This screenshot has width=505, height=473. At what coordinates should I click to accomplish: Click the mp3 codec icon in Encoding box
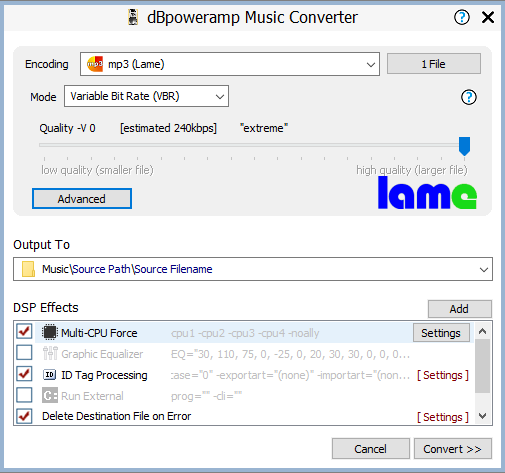[95, 64]
